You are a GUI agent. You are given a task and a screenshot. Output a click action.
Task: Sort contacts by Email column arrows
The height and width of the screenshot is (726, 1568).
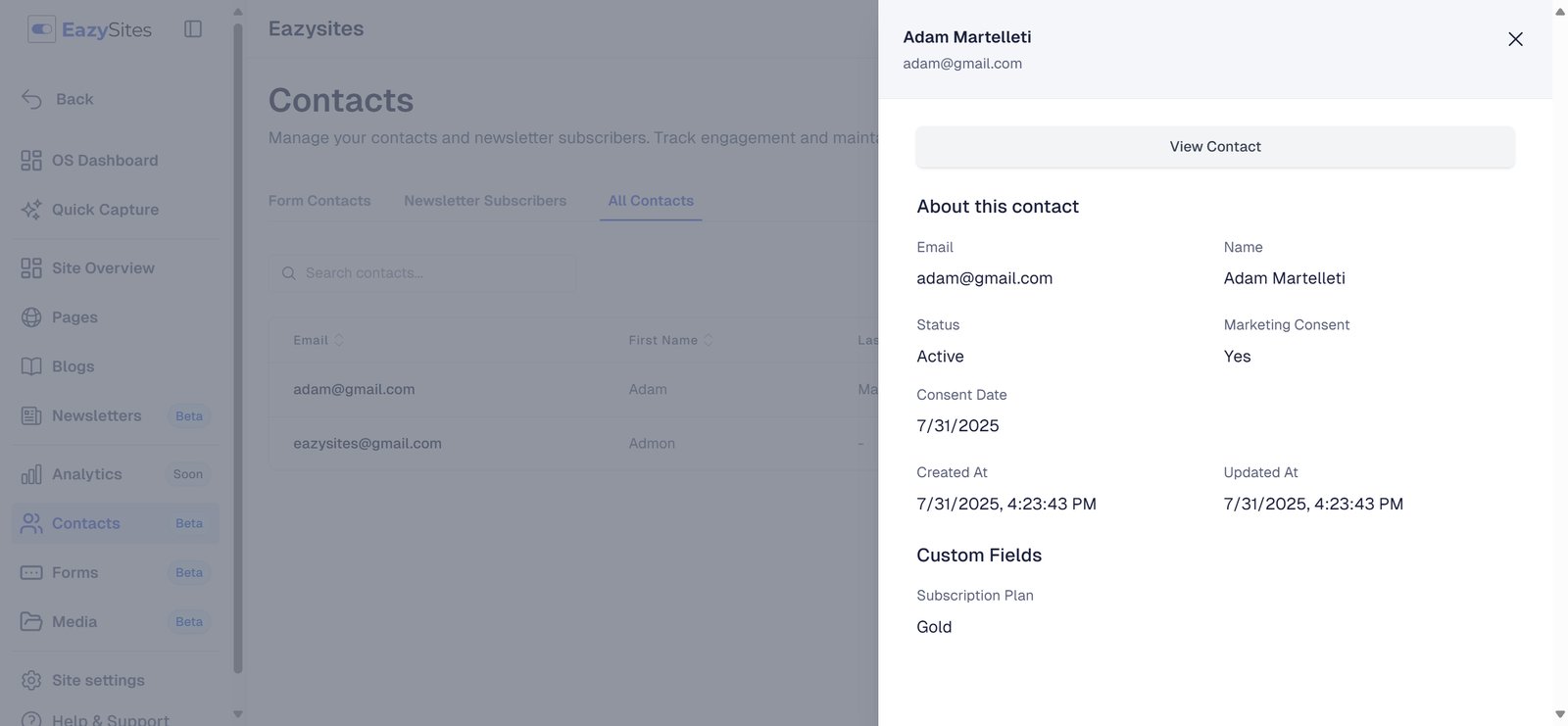click(339, 340)
